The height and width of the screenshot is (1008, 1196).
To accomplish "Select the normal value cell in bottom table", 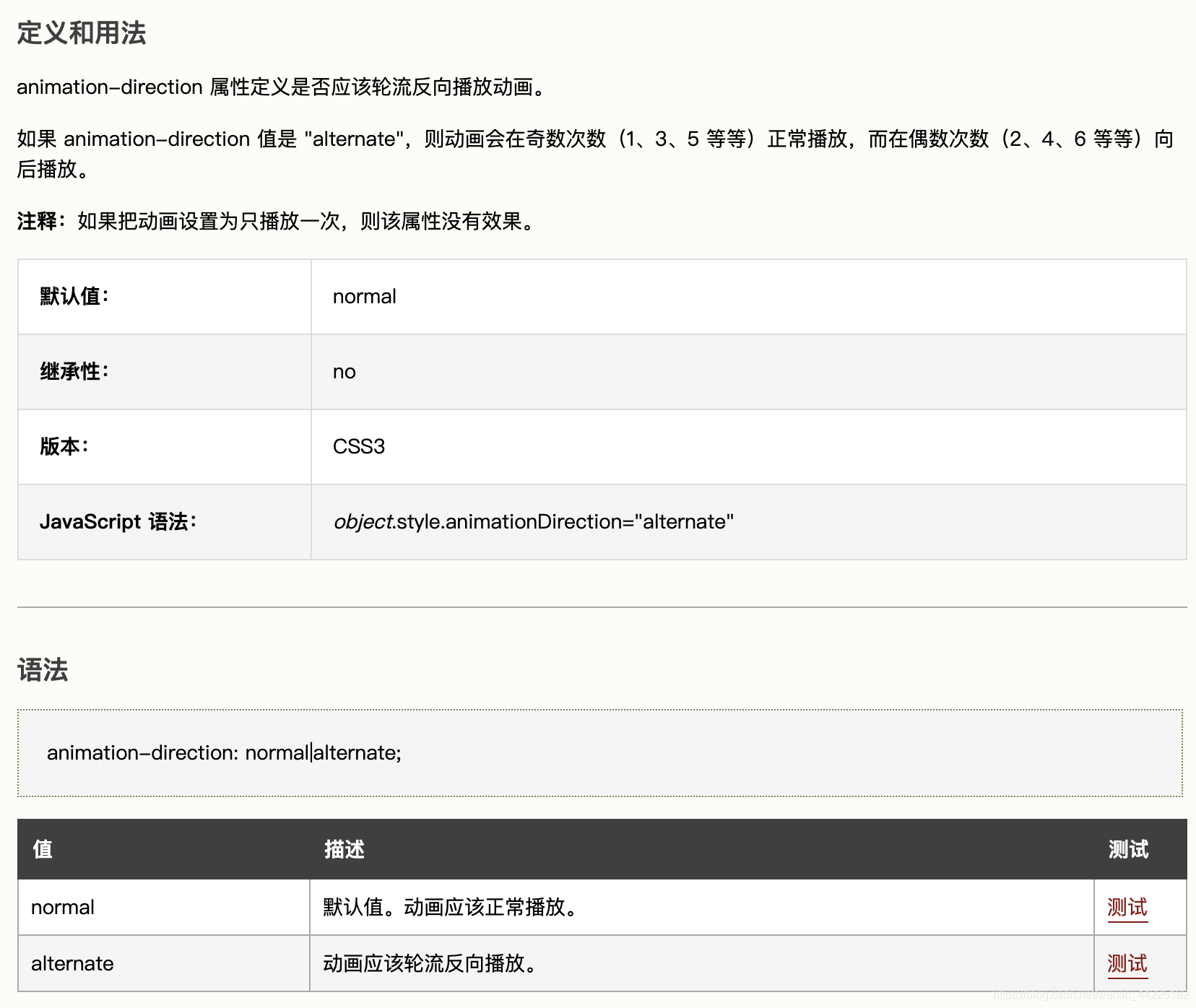I will pos(164,908).
